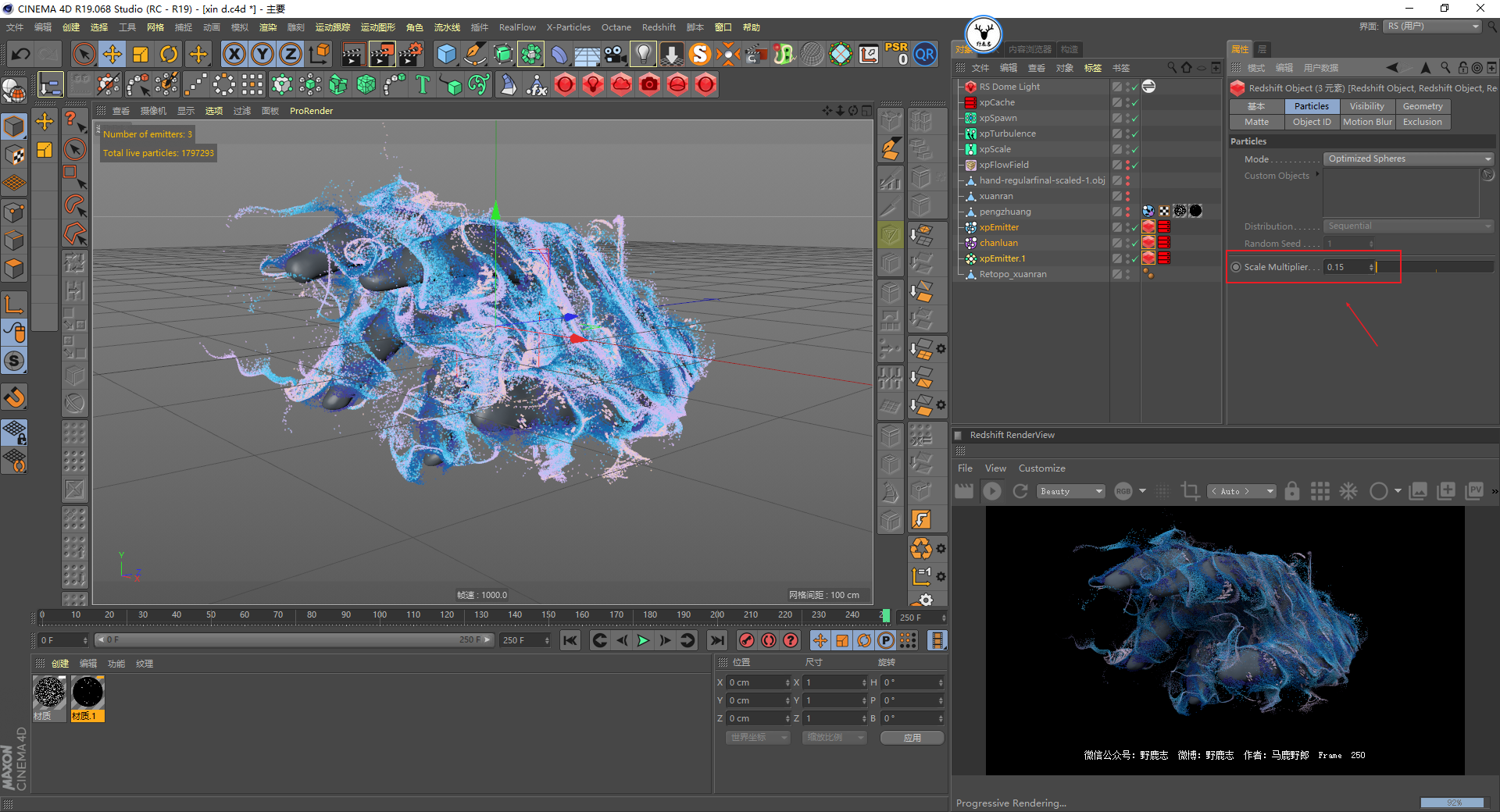The height and width of the screenshot is (812, 1500).
Task: Select the spline Pen tool
Action: (x=475, y=54)
